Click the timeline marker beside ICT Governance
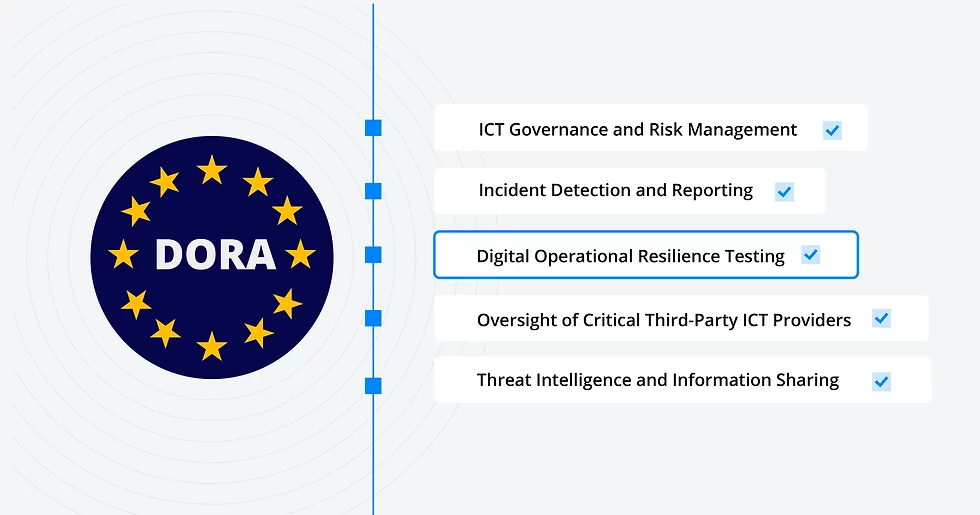 point(373,128)
